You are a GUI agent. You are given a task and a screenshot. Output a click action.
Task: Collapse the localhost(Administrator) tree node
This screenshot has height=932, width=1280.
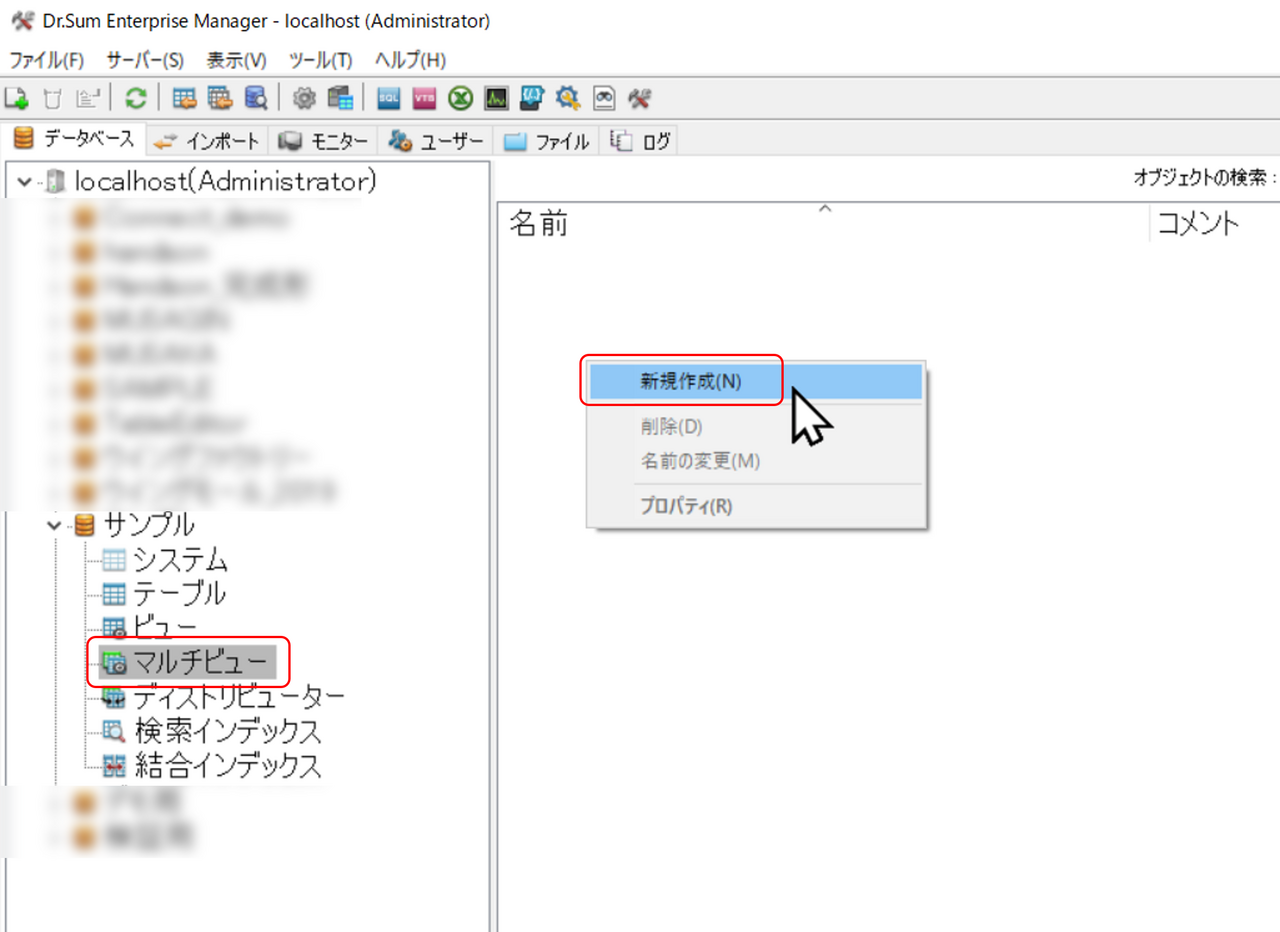22,181
